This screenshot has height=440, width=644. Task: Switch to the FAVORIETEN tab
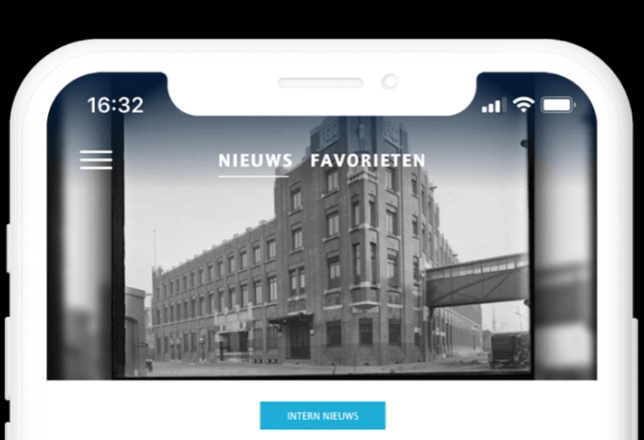tap(368, 161)
